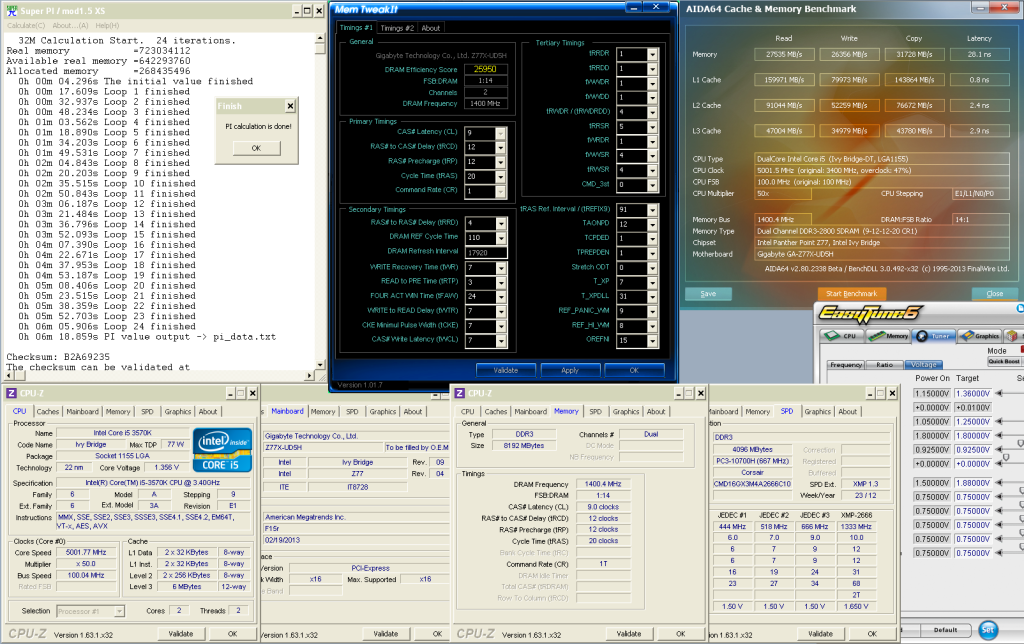Click the left arrow beside the 1.80000V target
1024x644 pixels.
click(x=999, y=436)
